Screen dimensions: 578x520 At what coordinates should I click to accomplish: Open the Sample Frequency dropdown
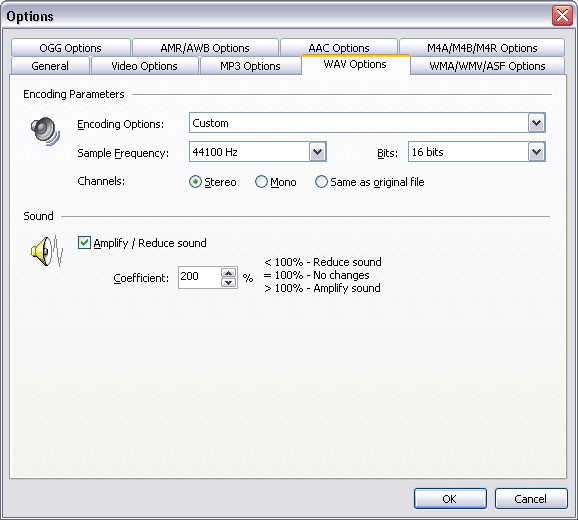317,152
